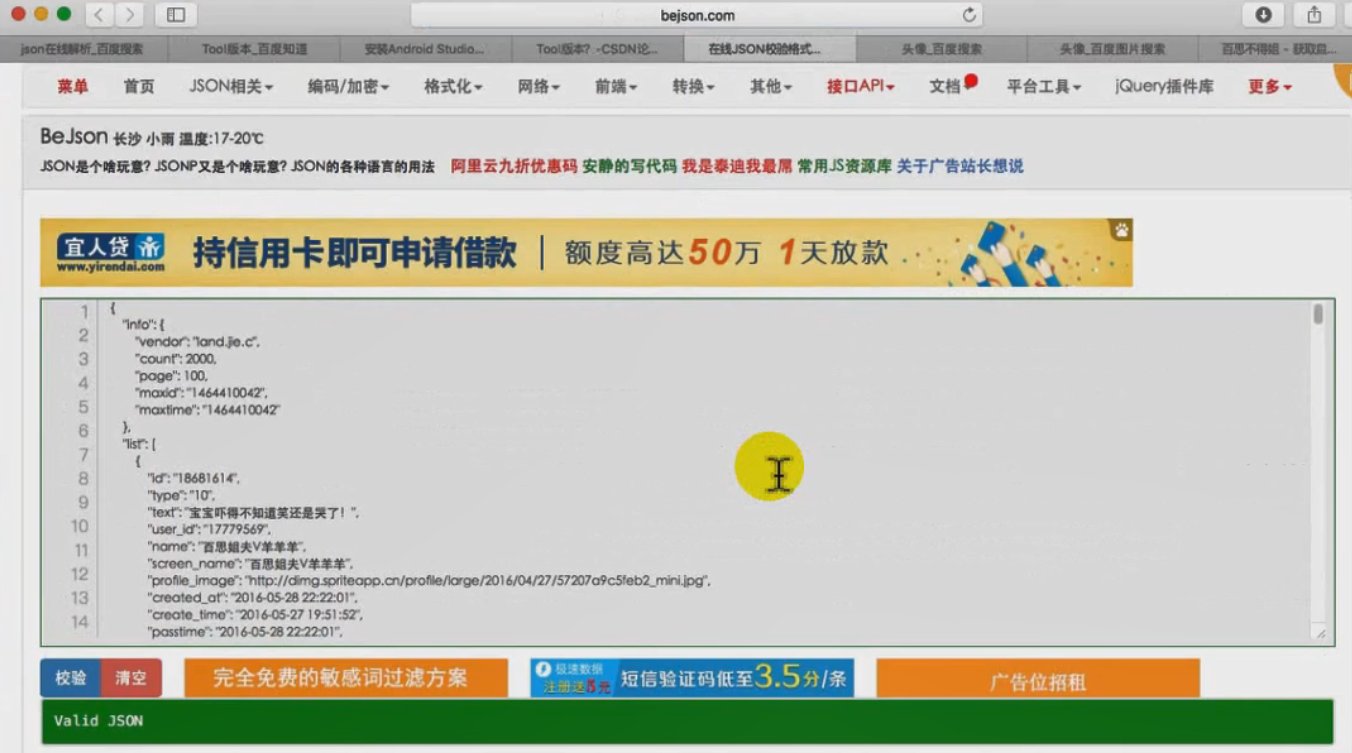Open the 我是泰迪我最屌 link

click(737, 167)
